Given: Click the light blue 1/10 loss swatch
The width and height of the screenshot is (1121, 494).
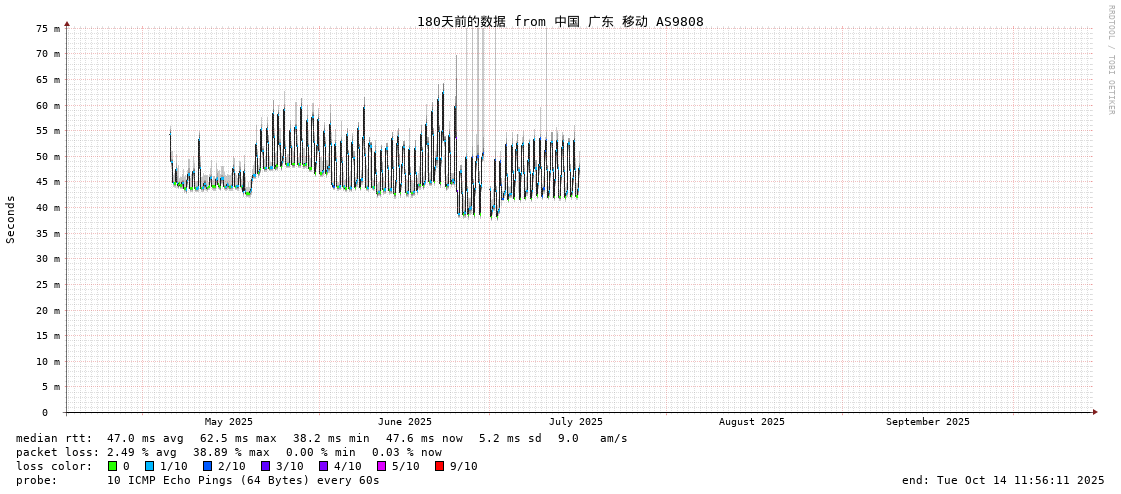Looking at the screenshot, I should pos(149,466).
